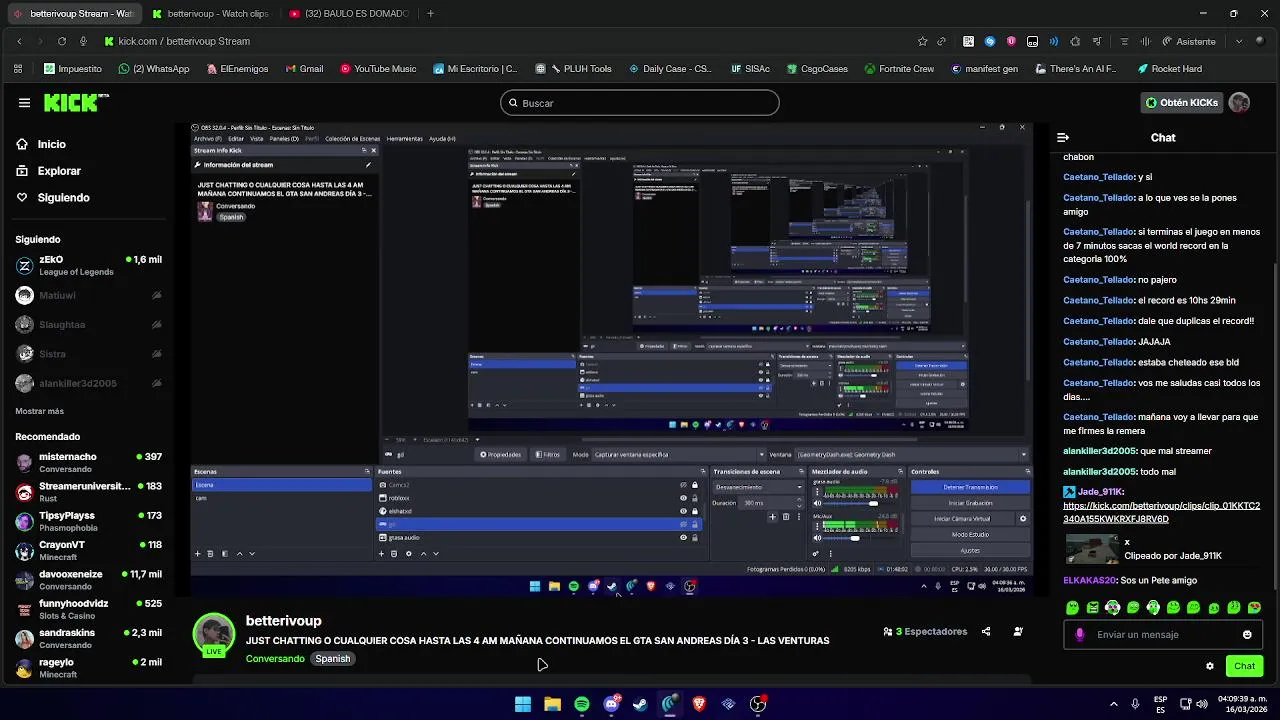Screen dimensions: 1280x720
Task: Click the user icon beside share
Action: (1018, 632)
